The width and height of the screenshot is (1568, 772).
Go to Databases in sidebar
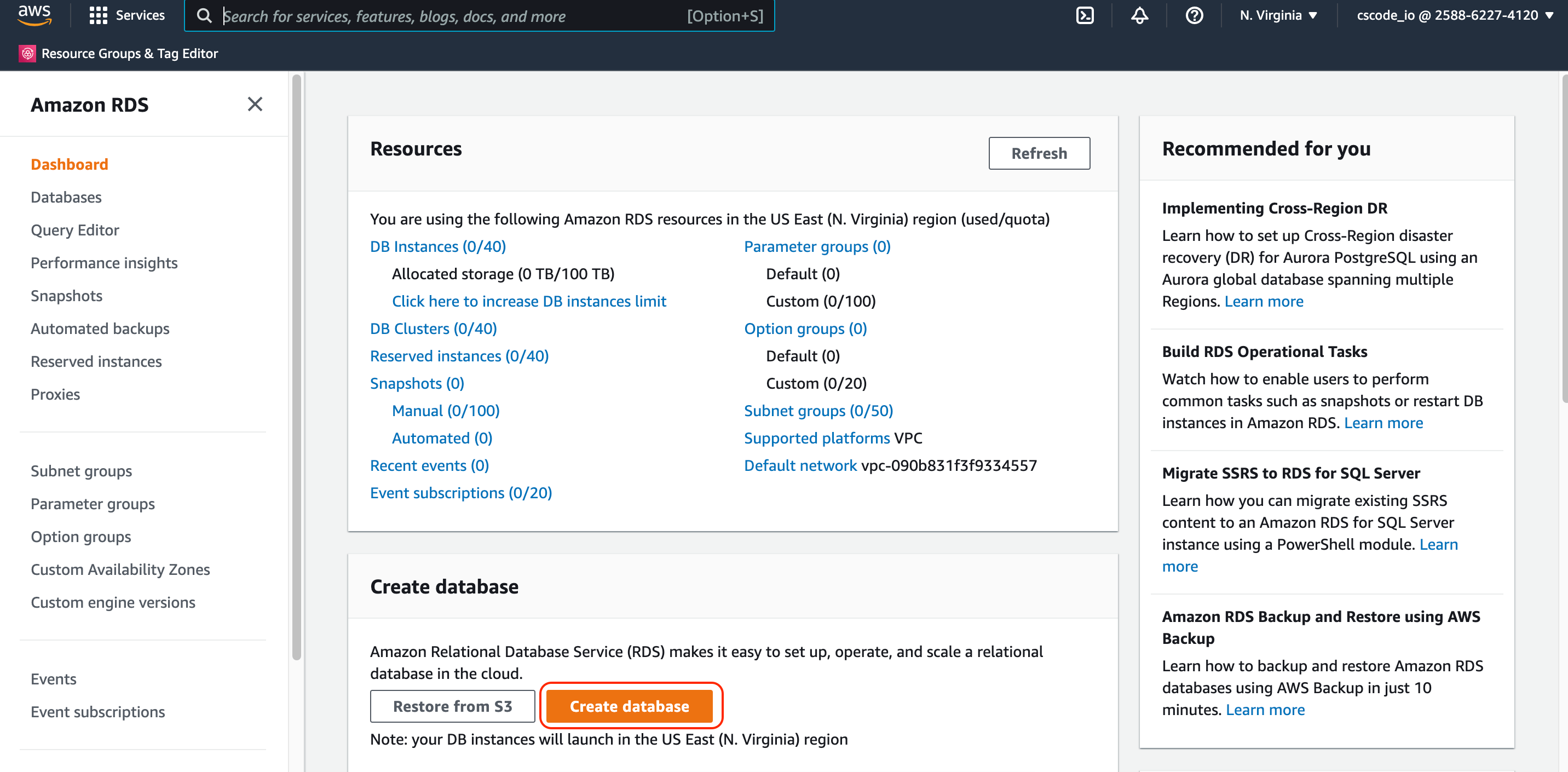click(x=66, y=197)
